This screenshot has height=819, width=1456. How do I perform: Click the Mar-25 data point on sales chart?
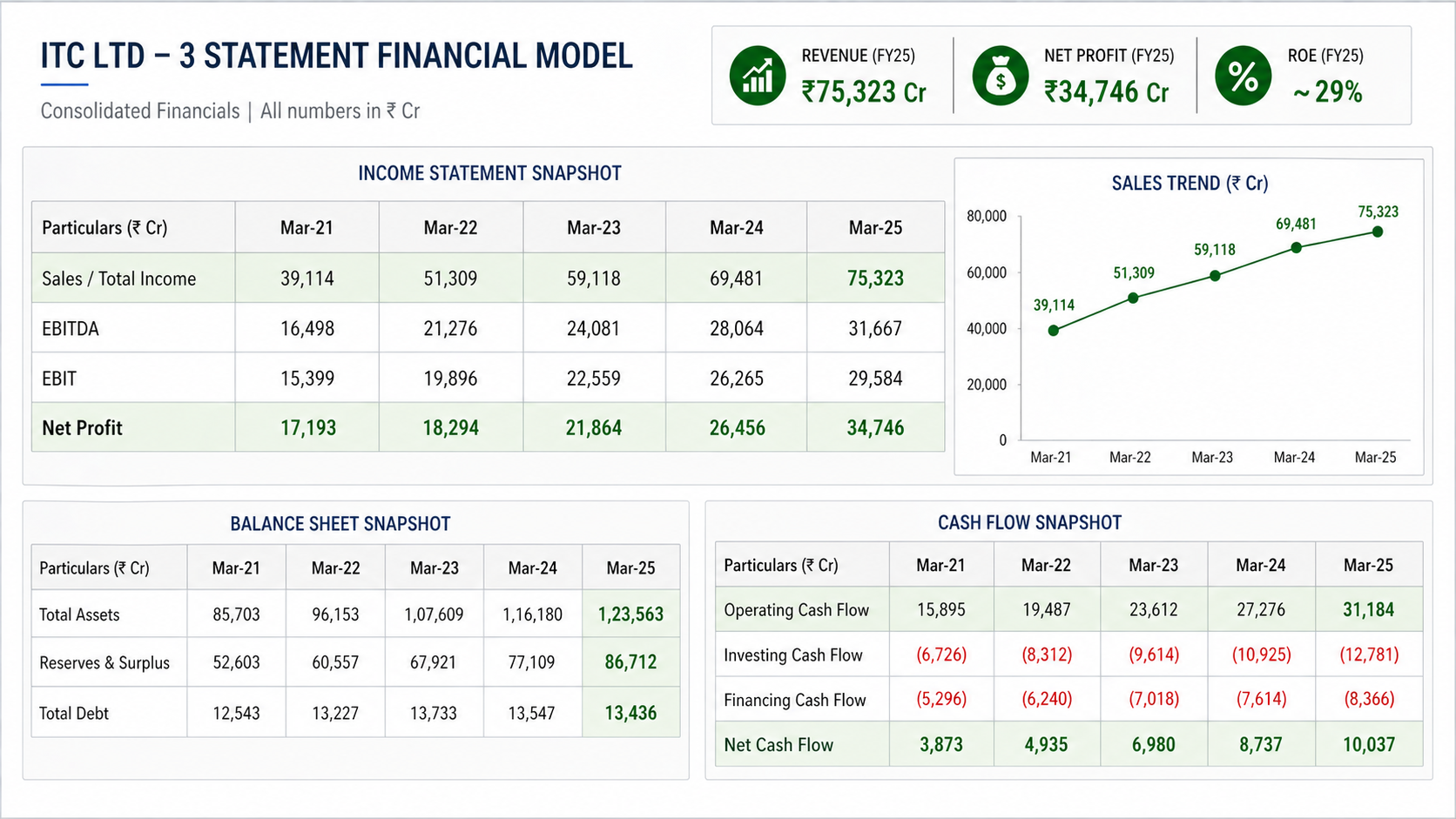pos(1378,232)
